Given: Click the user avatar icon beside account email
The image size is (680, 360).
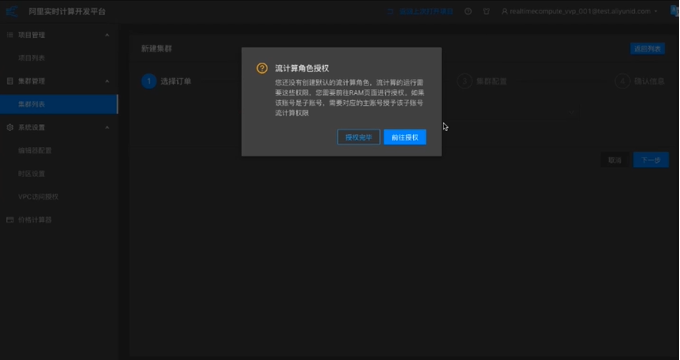Looking at the screenshot, I should pos(504,11).
